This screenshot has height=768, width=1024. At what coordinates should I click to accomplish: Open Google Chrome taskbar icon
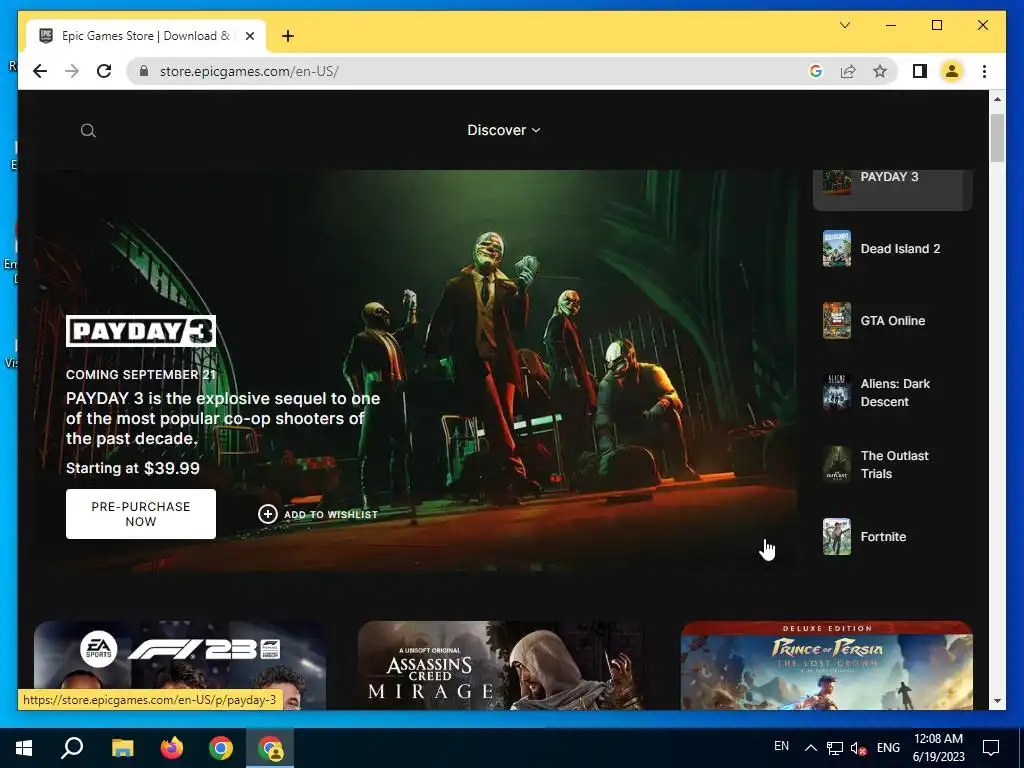pyautogui.click(x=221, y=748)
